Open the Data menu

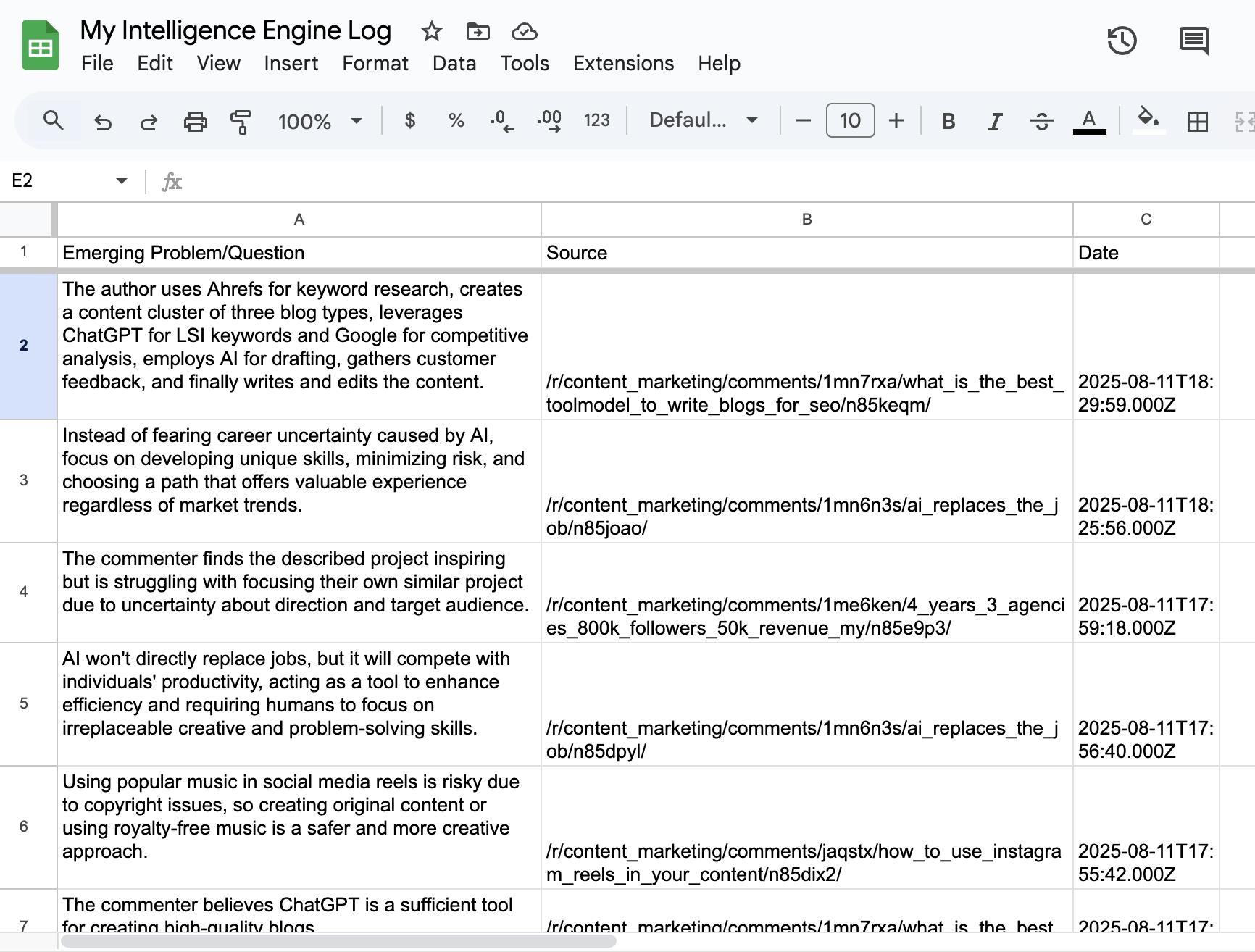click(x=454, y=64)
